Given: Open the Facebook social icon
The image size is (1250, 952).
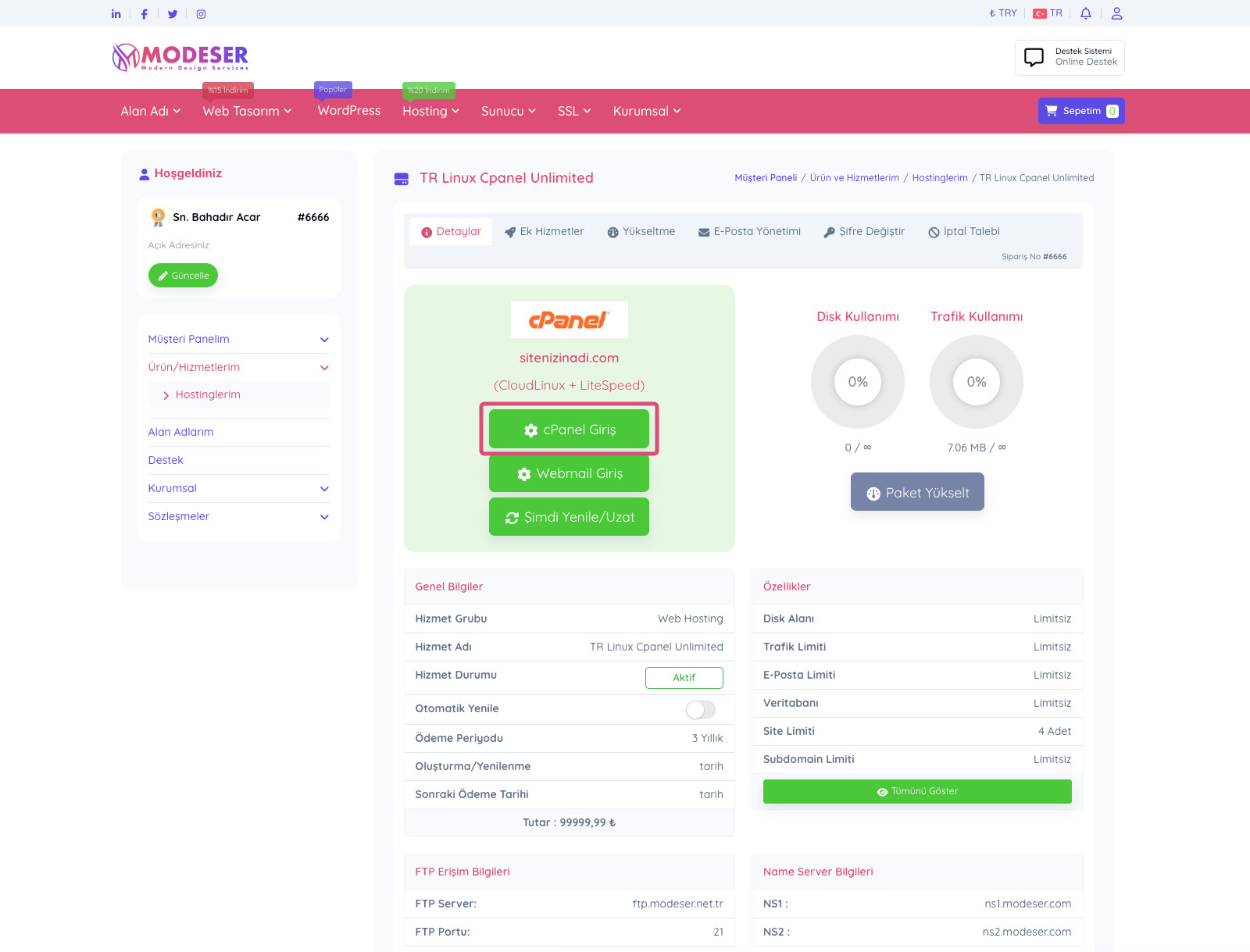Looking at the screenshot, I should click(144, 13).
